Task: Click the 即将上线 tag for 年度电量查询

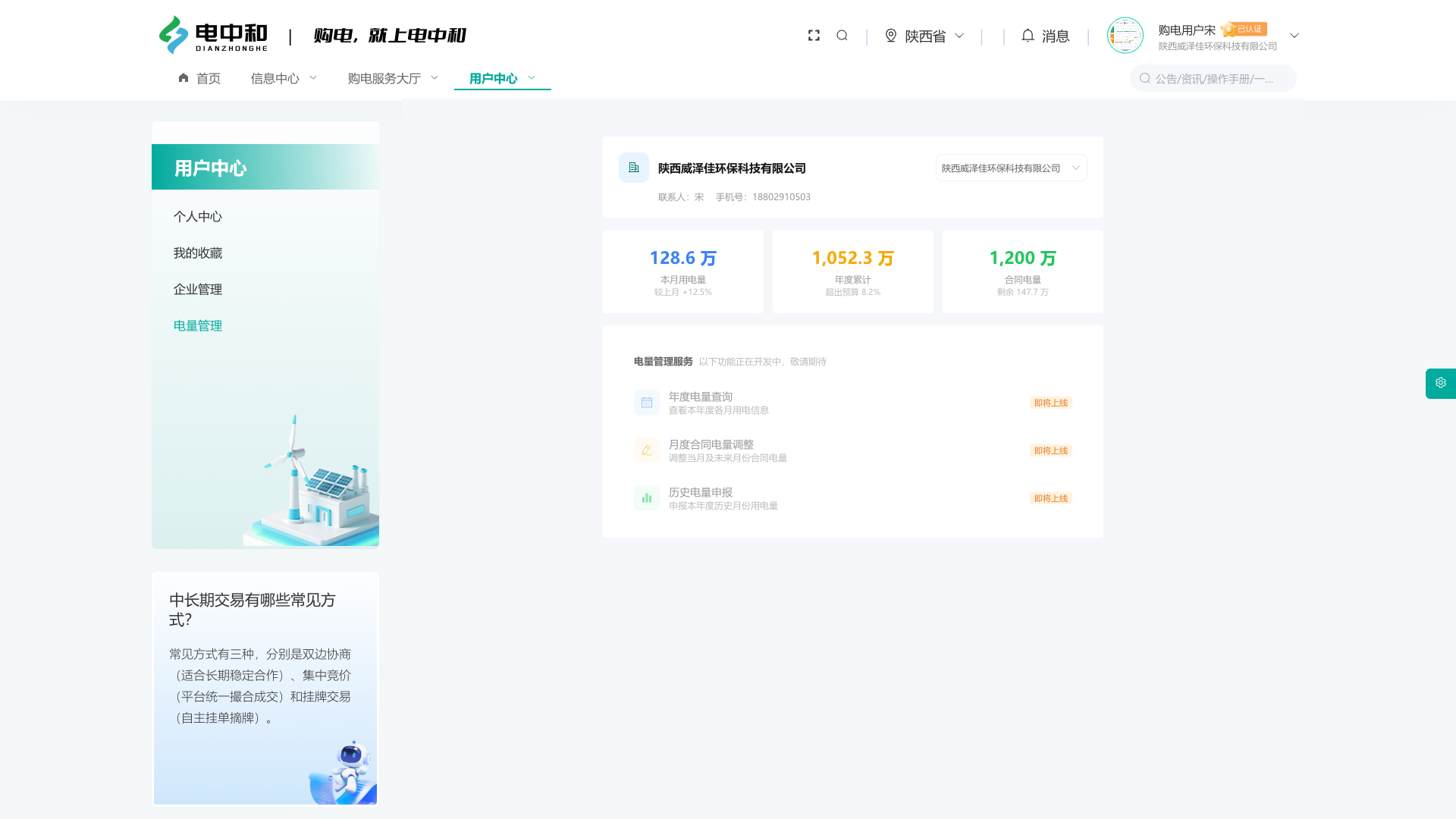Action: tap(1051, 403)
